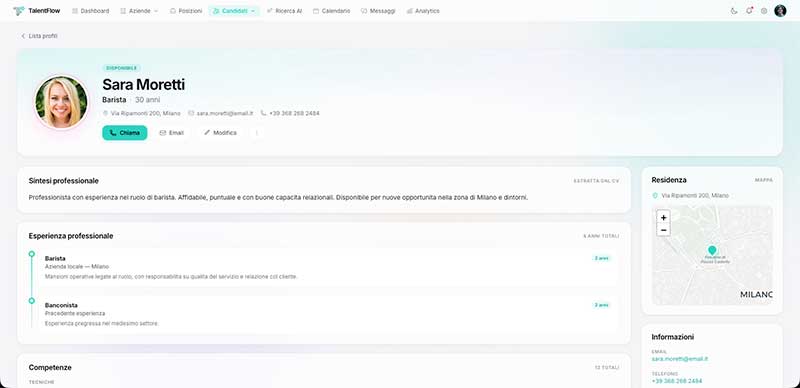Click telephone link in Informazioni panel
Viewport: 800px width, 388px height.
click(677, 381)
